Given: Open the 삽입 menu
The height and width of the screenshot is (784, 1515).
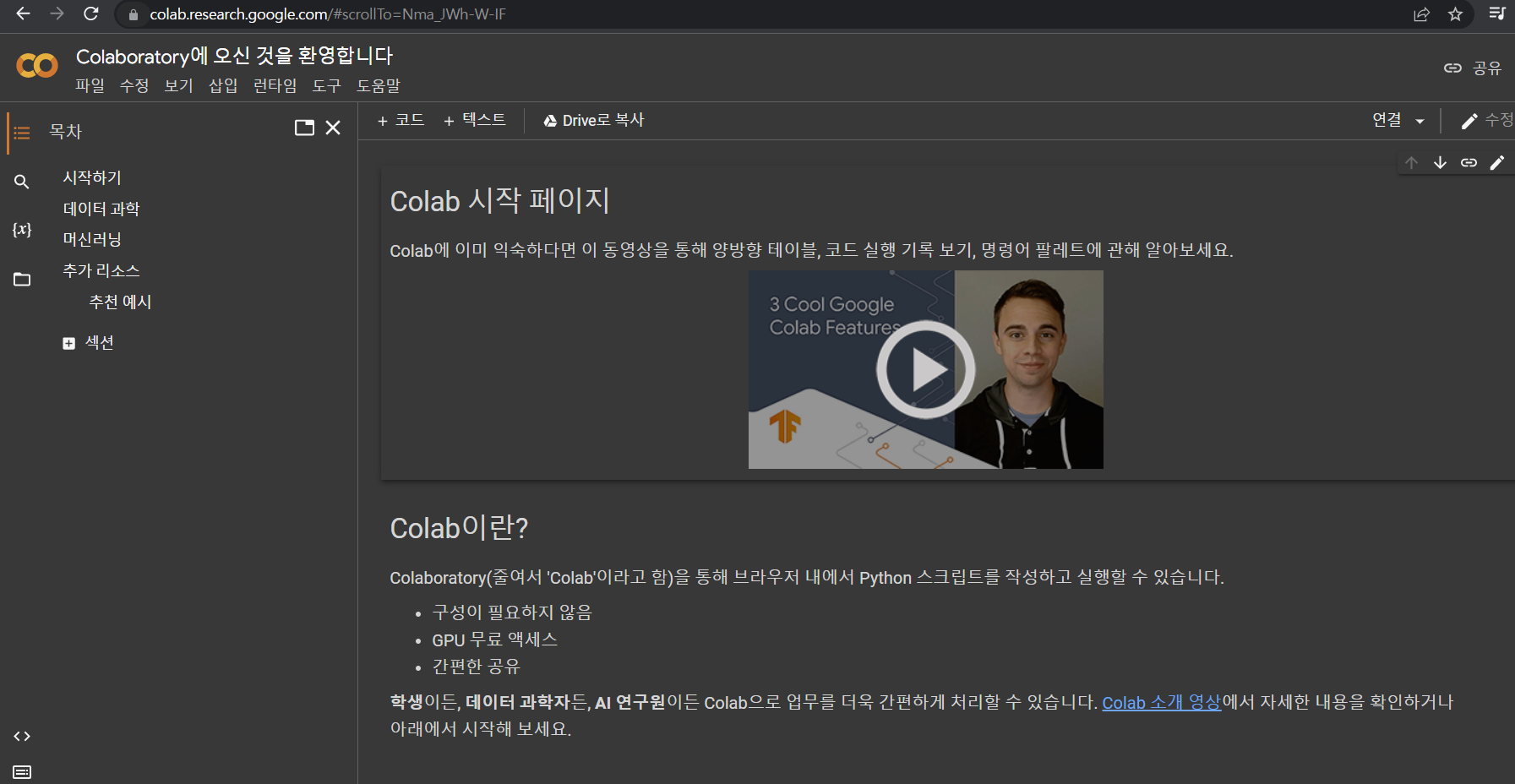Looking at the screenshot, I should (223, 85).
